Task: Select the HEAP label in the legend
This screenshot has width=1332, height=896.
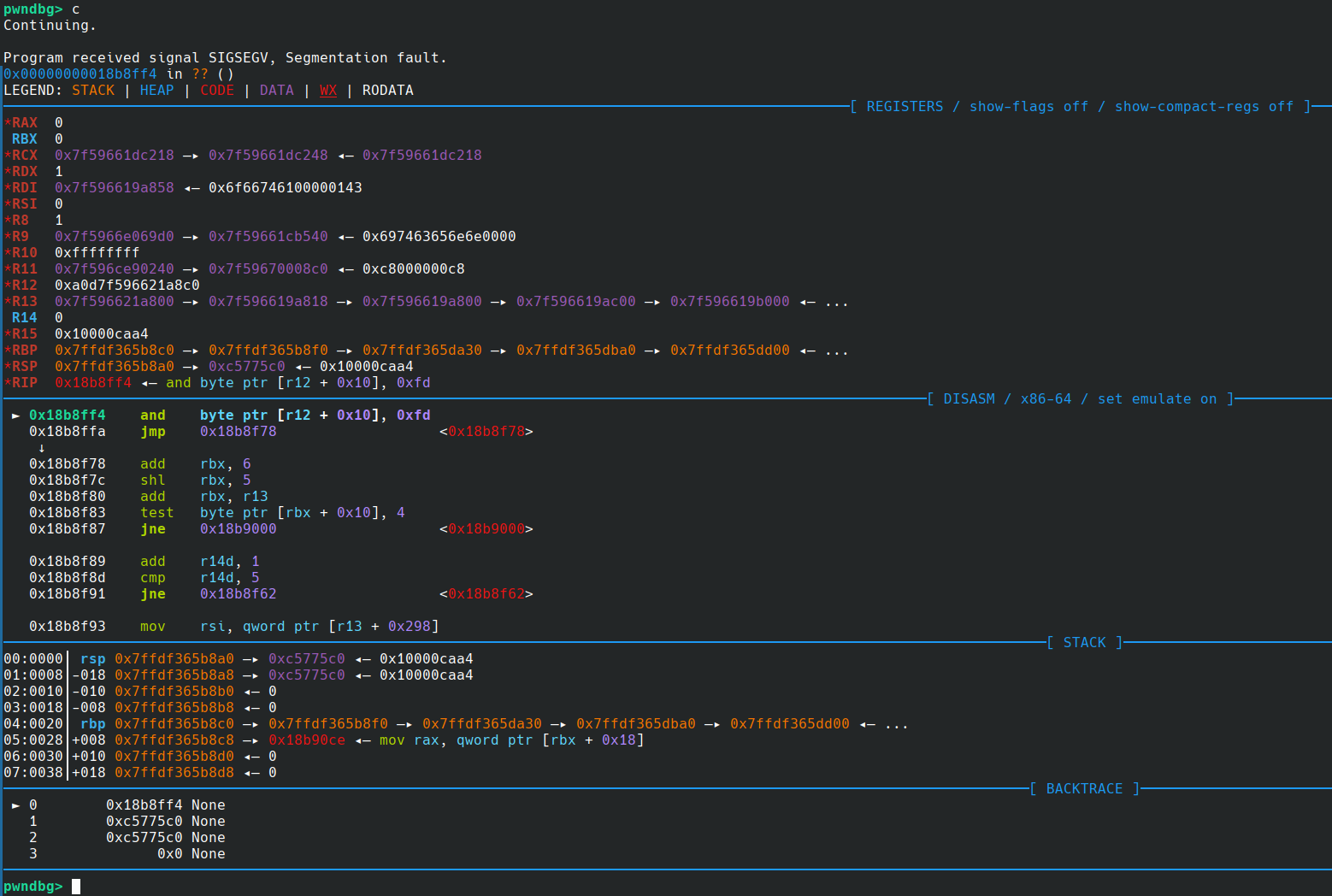Action: click(x=156, y=91)
